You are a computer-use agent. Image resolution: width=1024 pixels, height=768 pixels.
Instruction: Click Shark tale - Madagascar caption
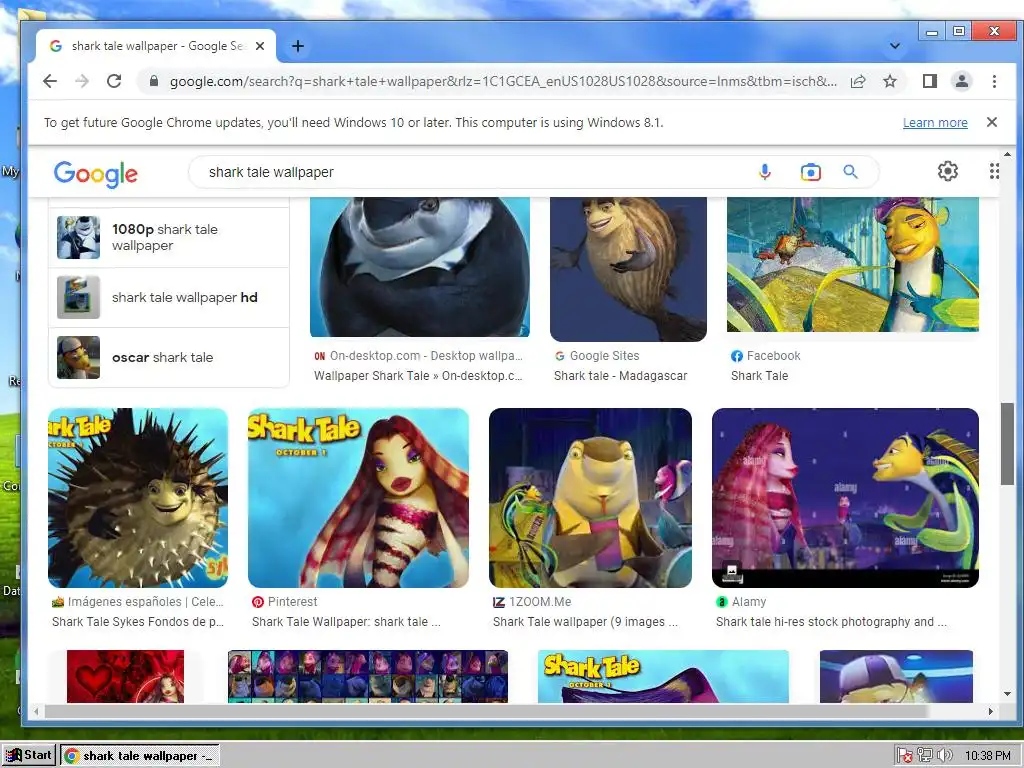click(620, 376)
